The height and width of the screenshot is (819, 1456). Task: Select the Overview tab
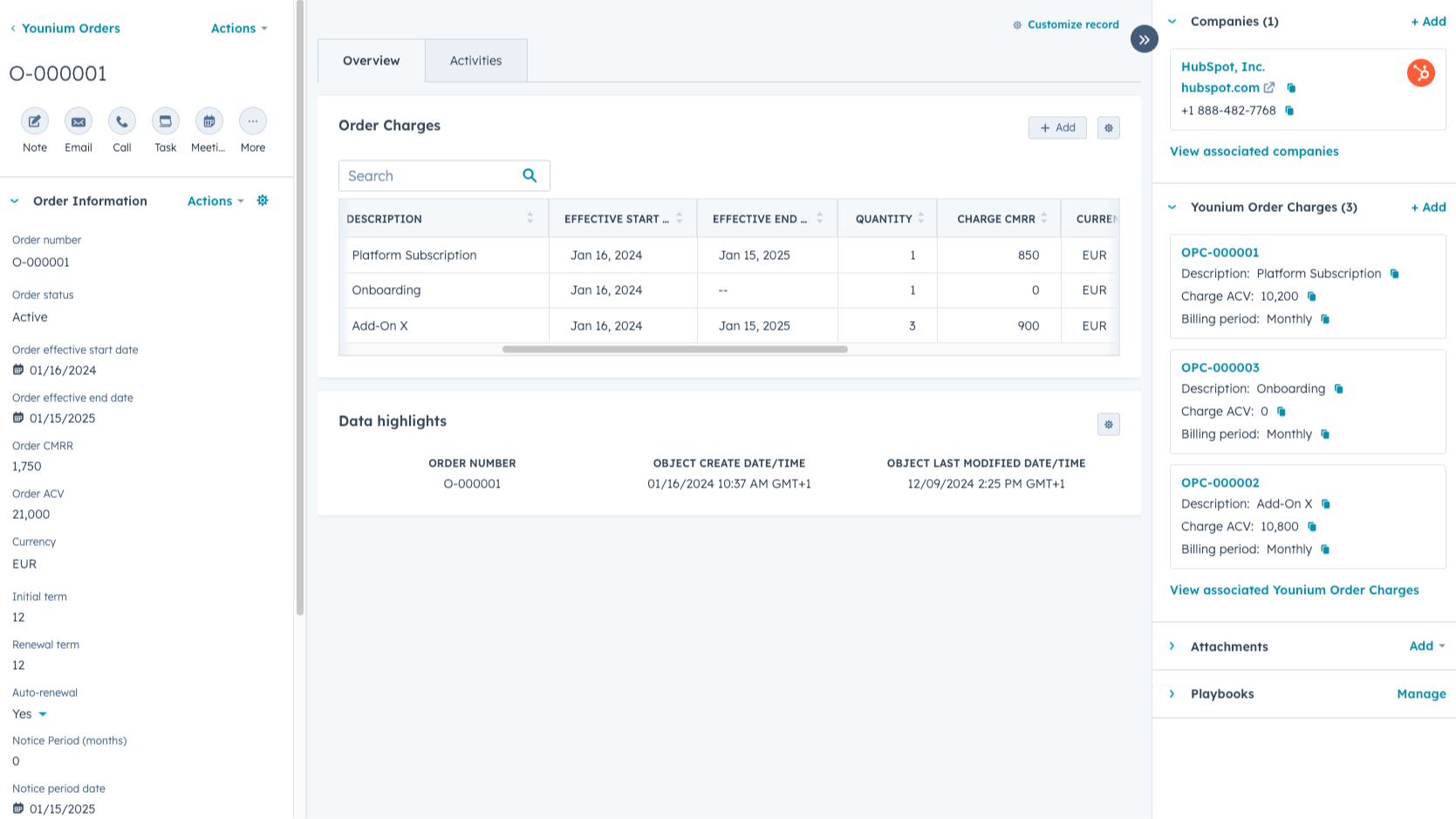[x=371, y=61]
